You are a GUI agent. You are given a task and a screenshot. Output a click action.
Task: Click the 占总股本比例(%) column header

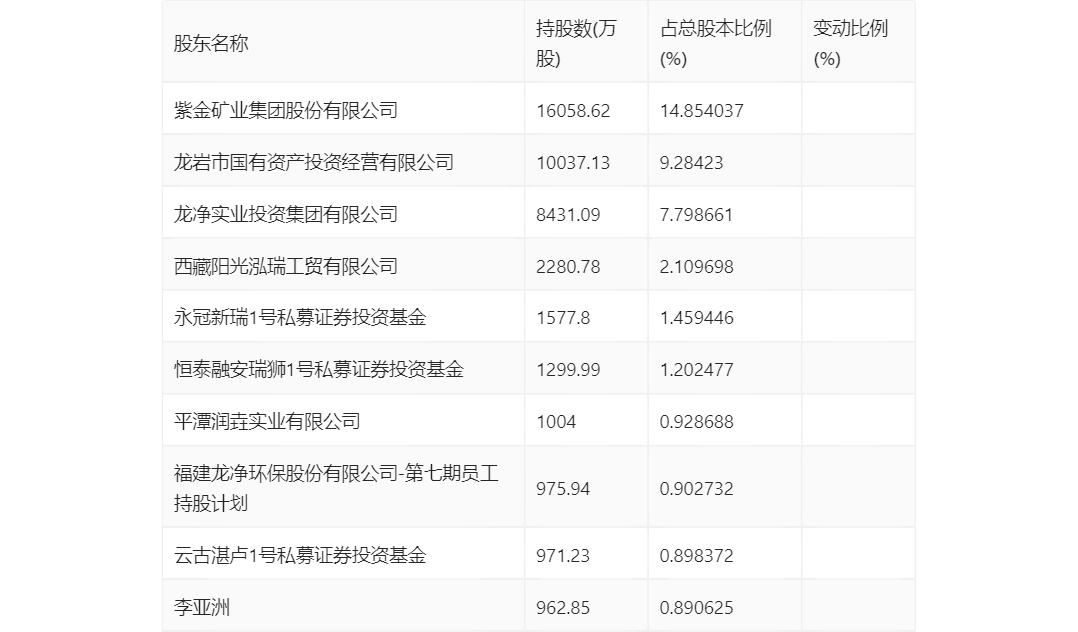point(716,43)
